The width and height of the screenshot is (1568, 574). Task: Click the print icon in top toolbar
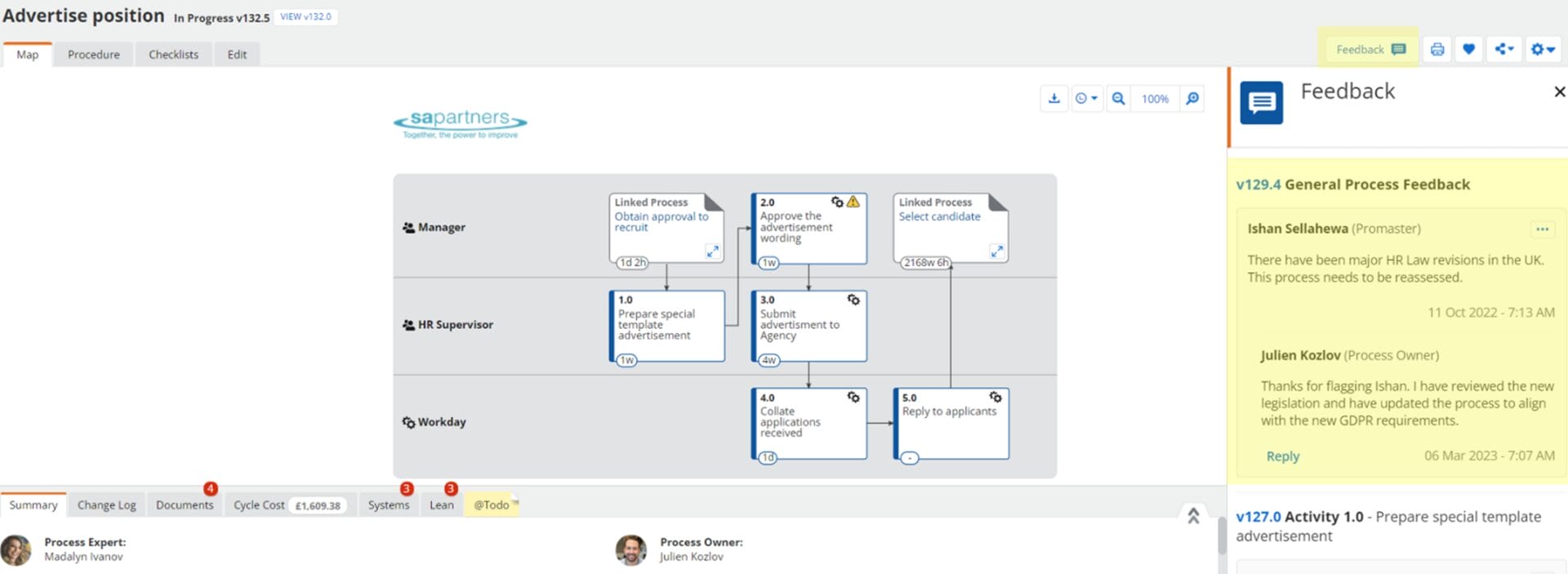(1437, 50)
